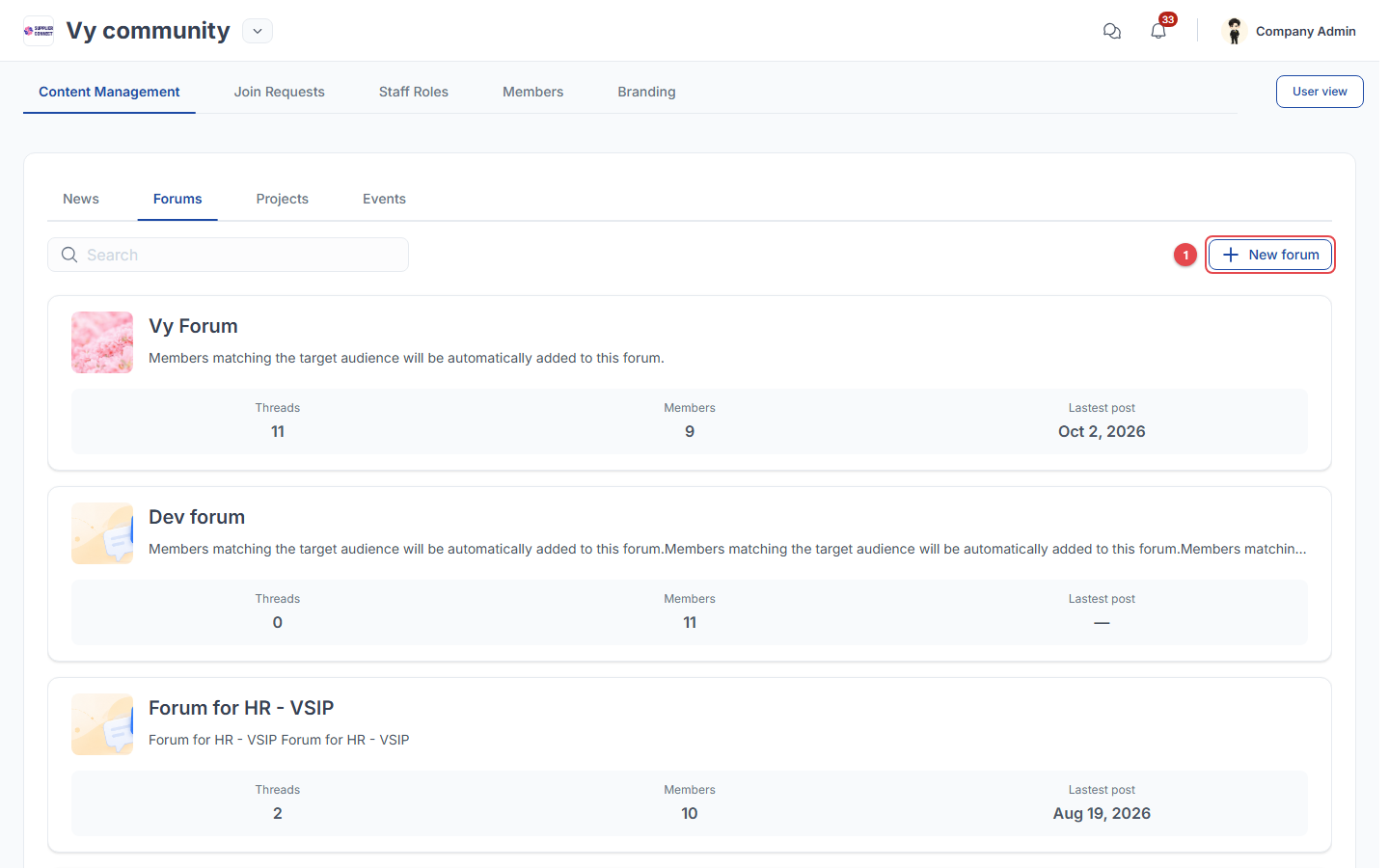This screenshot has height=868, width=1389.
Task: Click the Forum for HR description text
Action: point(279,740)
